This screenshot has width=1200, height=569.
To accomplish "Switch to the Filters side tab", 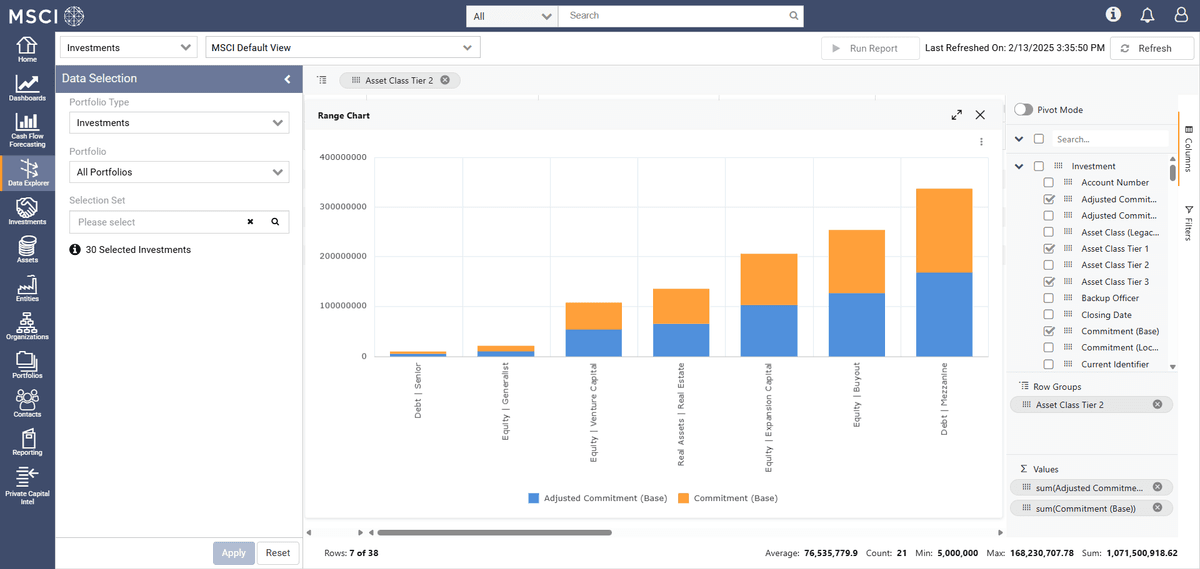I will point(1189,222).
